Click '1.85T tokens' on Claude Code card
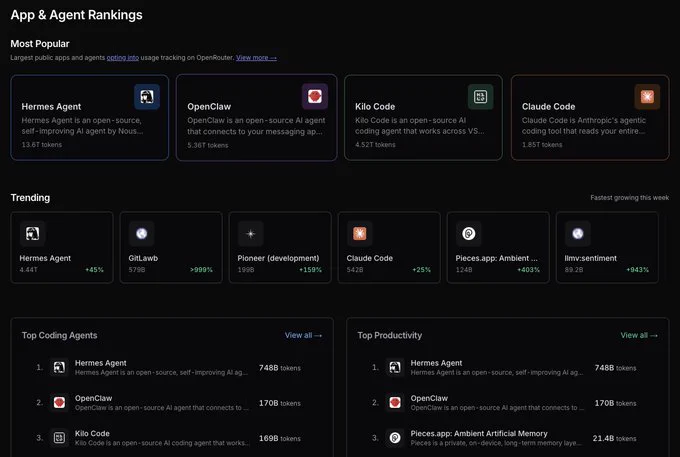This screenshot has height=457, width=680. (x=542, y=145)
